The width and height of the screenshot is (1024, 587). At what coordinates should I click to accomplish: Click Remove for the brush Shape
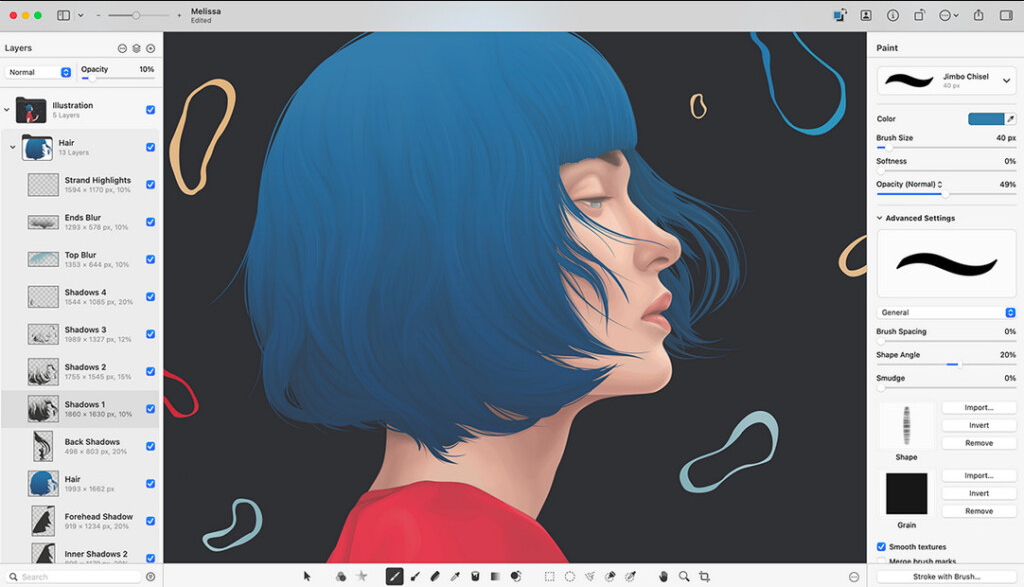tap(979, 443)
